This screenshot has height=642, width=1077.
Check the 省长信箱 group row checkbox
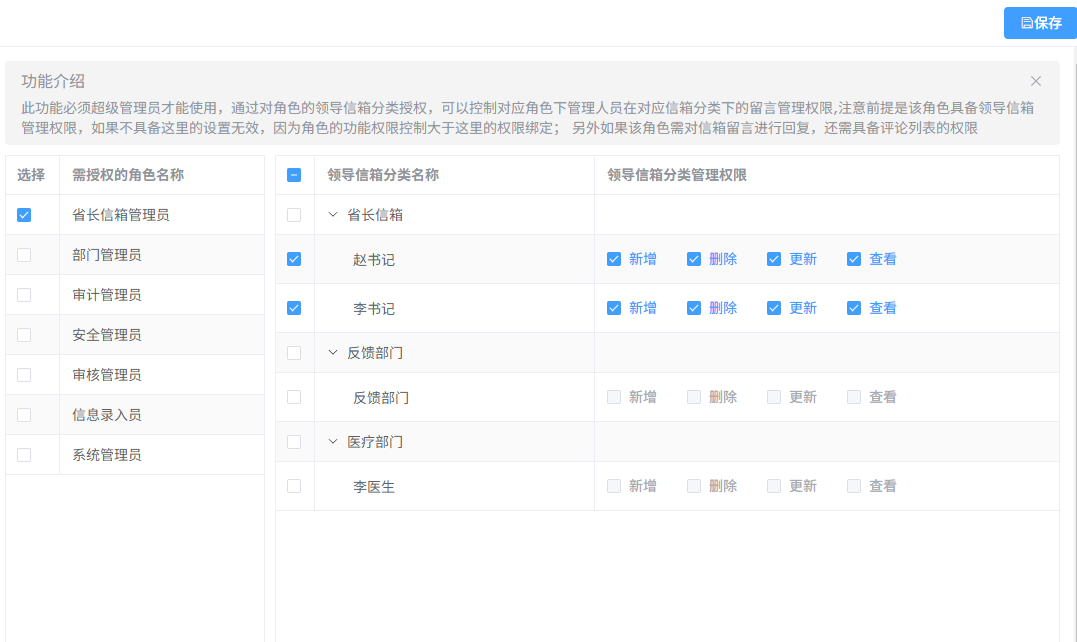point(294,215)
